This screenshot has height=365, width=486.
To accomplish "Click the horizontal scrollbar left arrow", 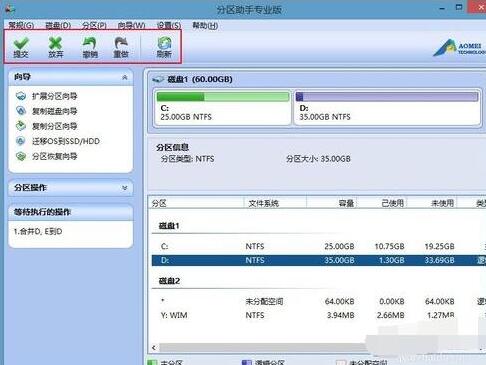I will point(154,348).
